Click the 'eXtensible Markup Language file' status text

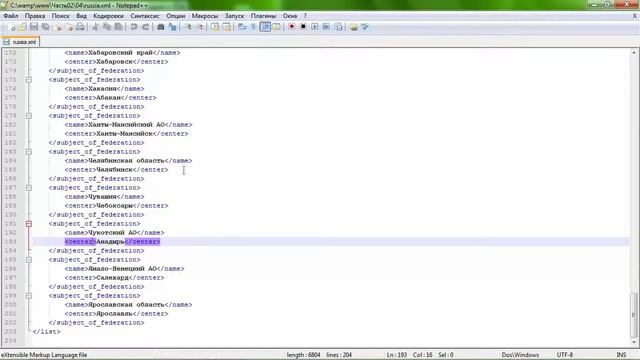[44, 355]
